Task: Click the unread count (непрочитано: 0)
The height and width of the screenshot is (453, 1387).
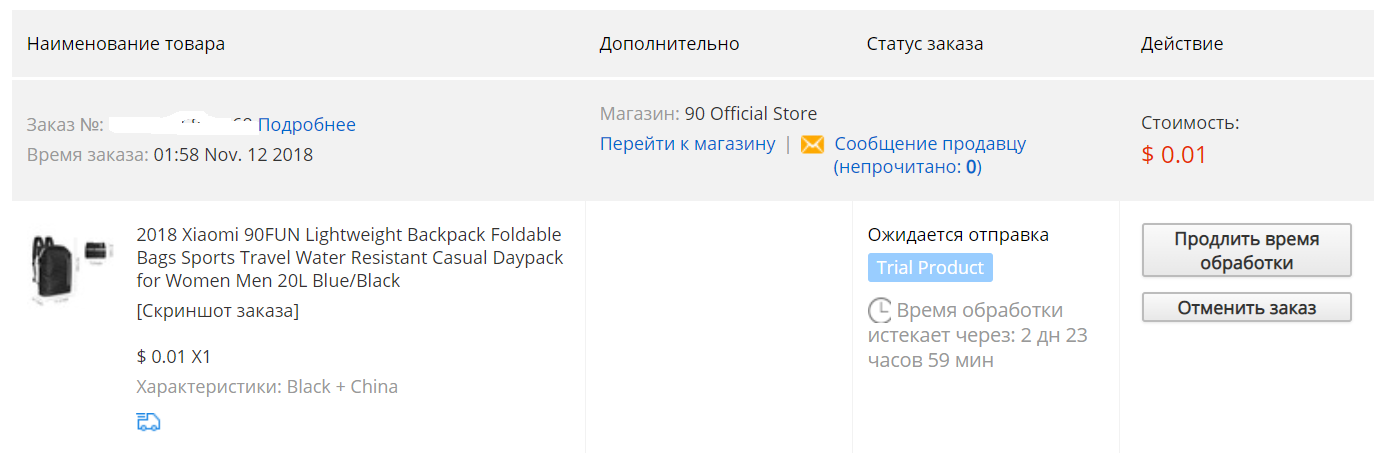Action: [908, 167]
